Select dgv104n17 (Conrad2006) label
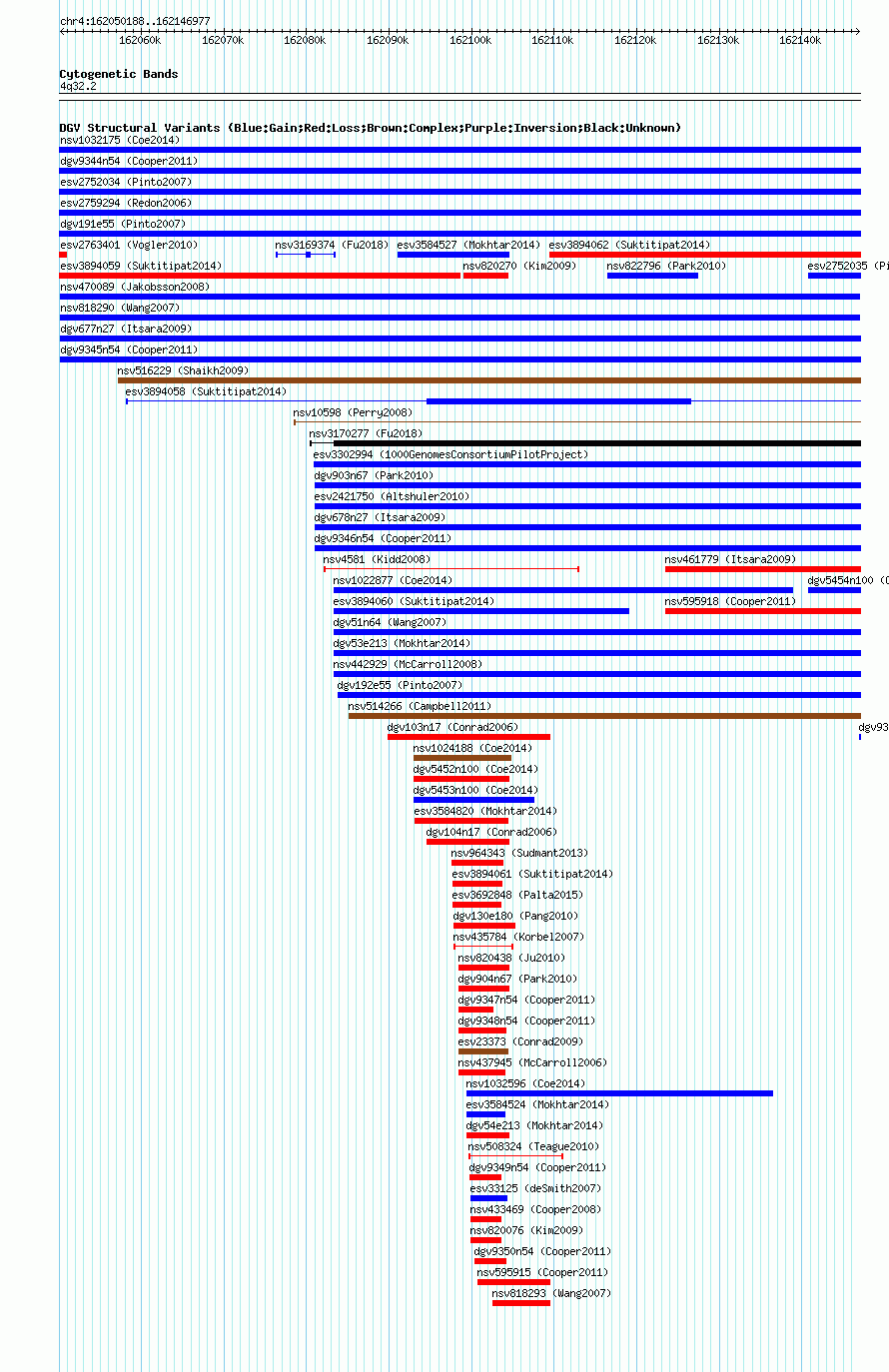889x1372 pixels. click(x=492, y=832)
